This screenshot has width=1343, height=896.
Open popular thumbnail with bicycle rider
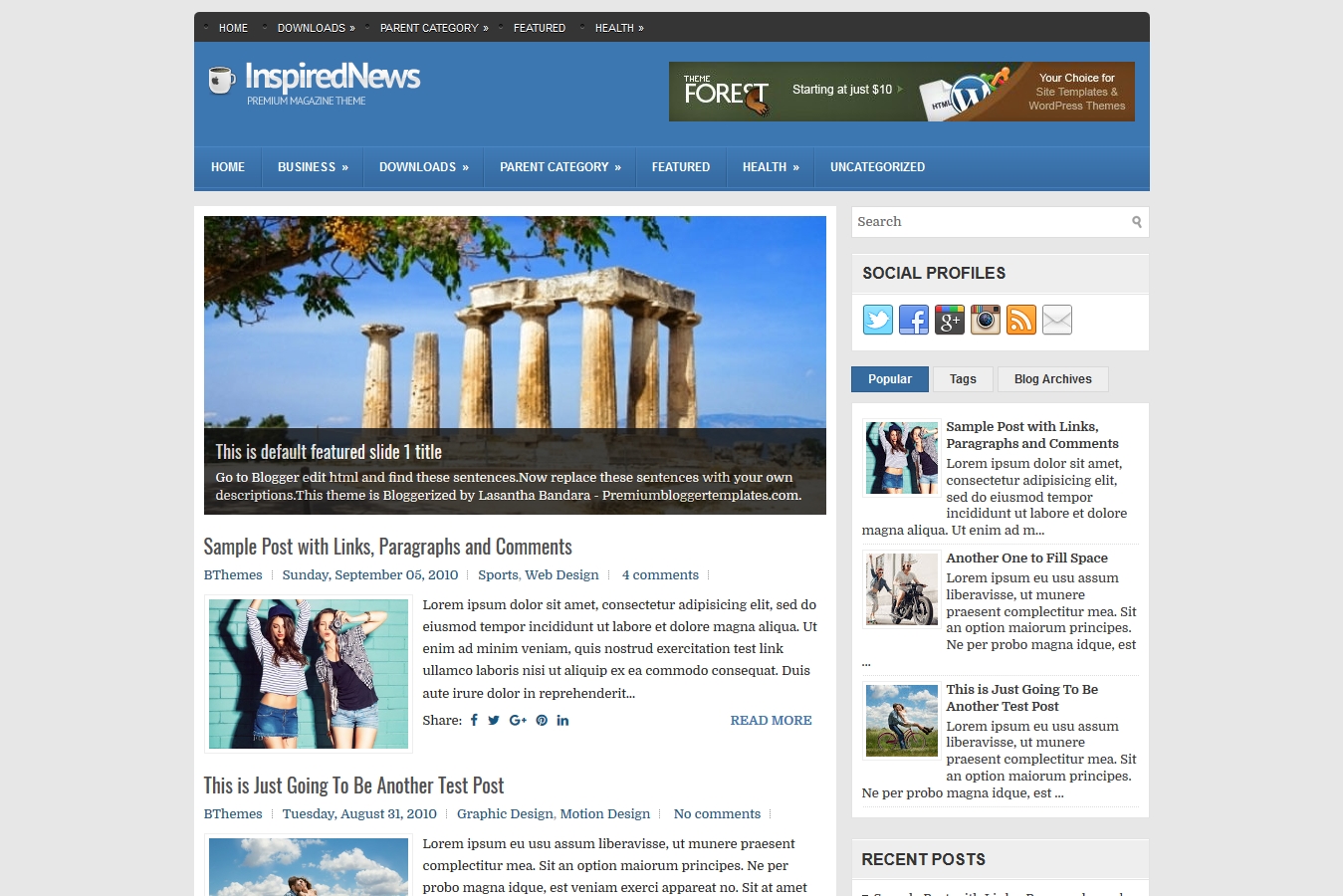tap(902, 721)
